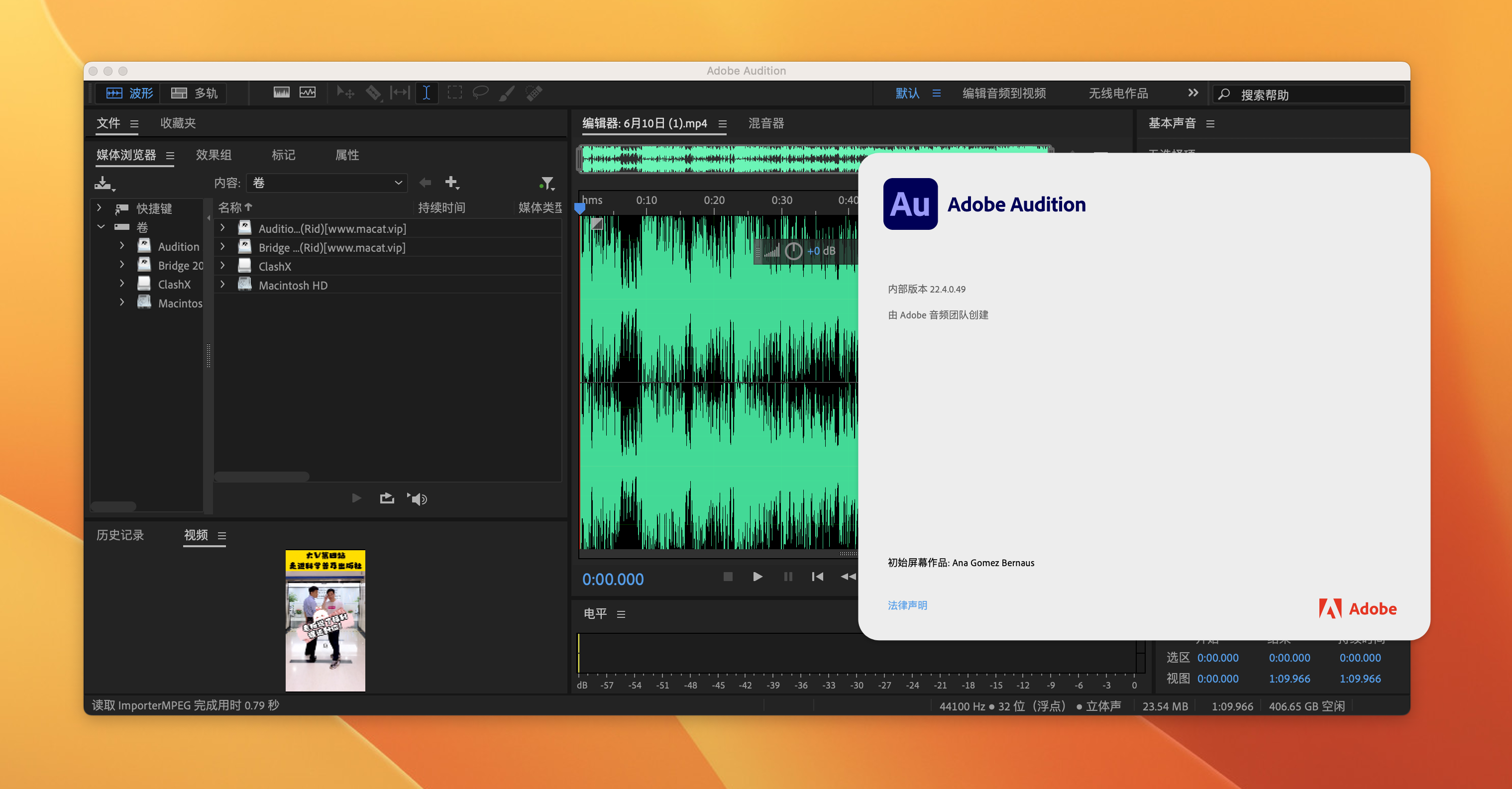Toggle loop playback in Media Browser preview
The width and height of the screenshot is (1512, 789).
[x=387, y=498]
